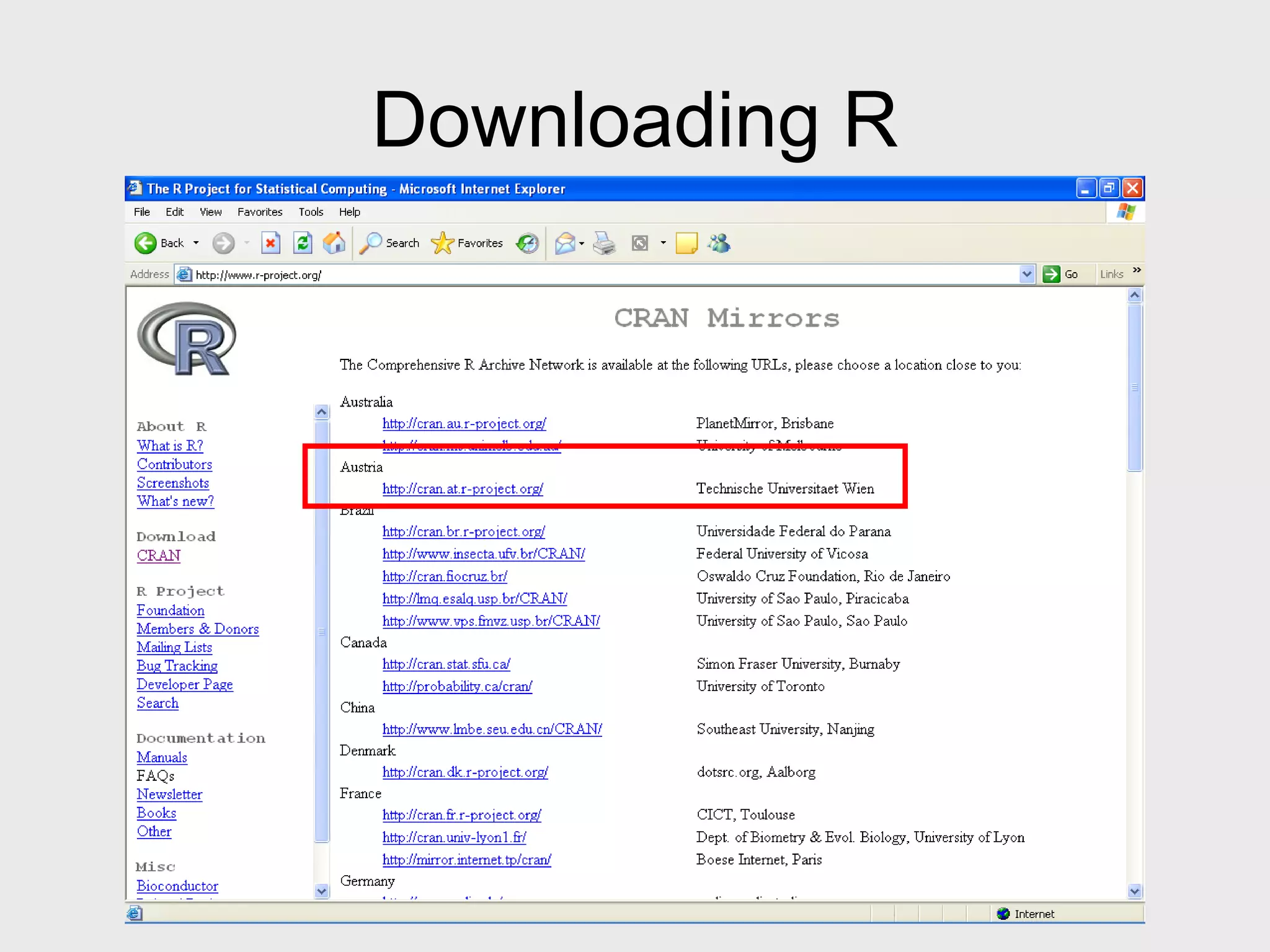Open the cran.dk.r-project.org mirror link
This screenshot has height=952, width=1270.
coord(465,772)
